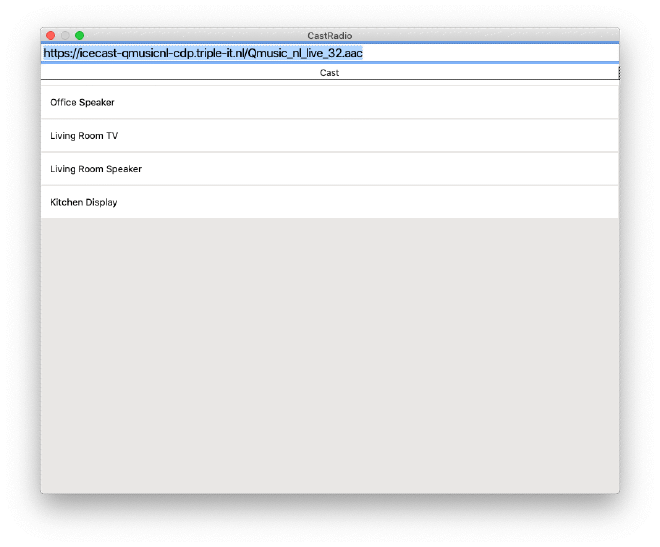
Task: Close the CastRadio window
Action: click(x=51, y=35)
